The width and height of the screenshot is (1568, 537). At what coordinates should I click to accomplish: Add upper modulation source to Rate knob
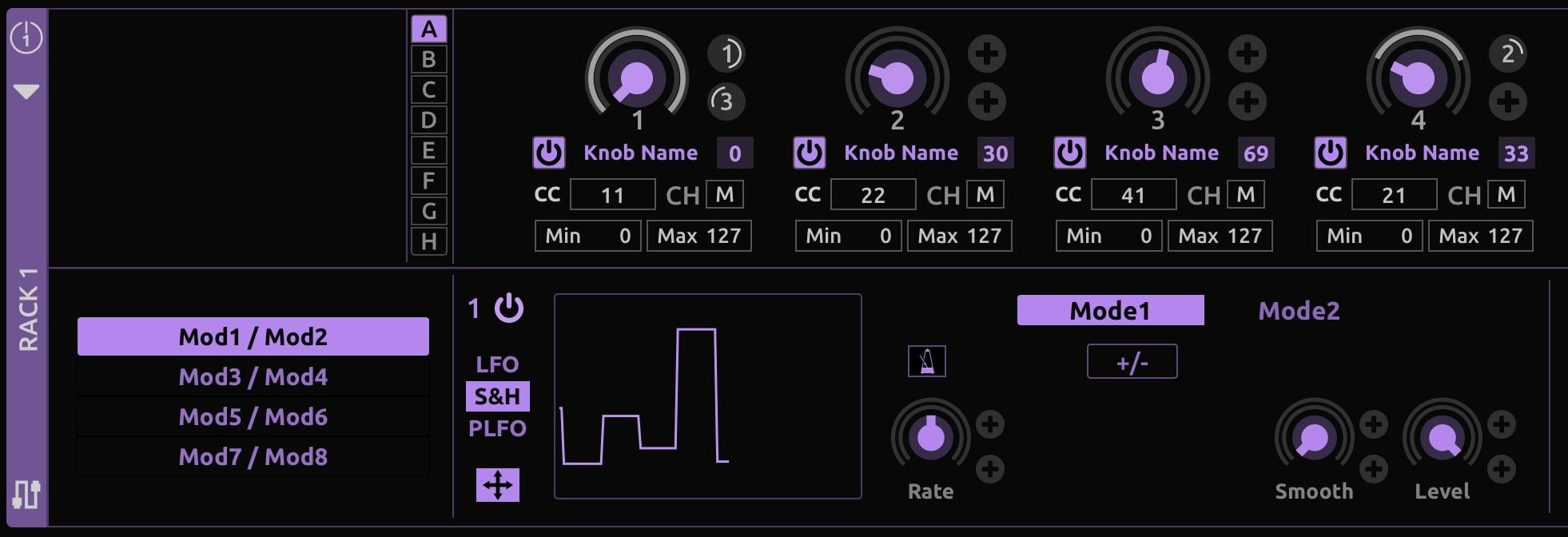point(989,424)
